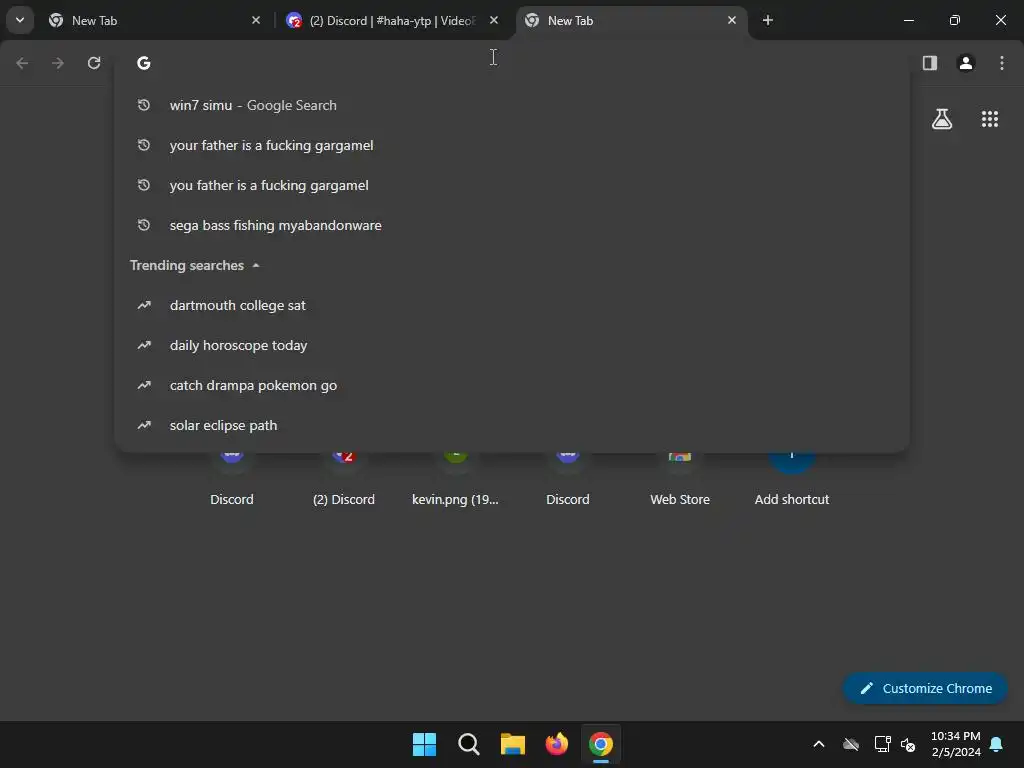Choose 'solar eclipse path' trending search
Image resolution: width=1024 pixels, height=768 pixels.
(512, 424)
